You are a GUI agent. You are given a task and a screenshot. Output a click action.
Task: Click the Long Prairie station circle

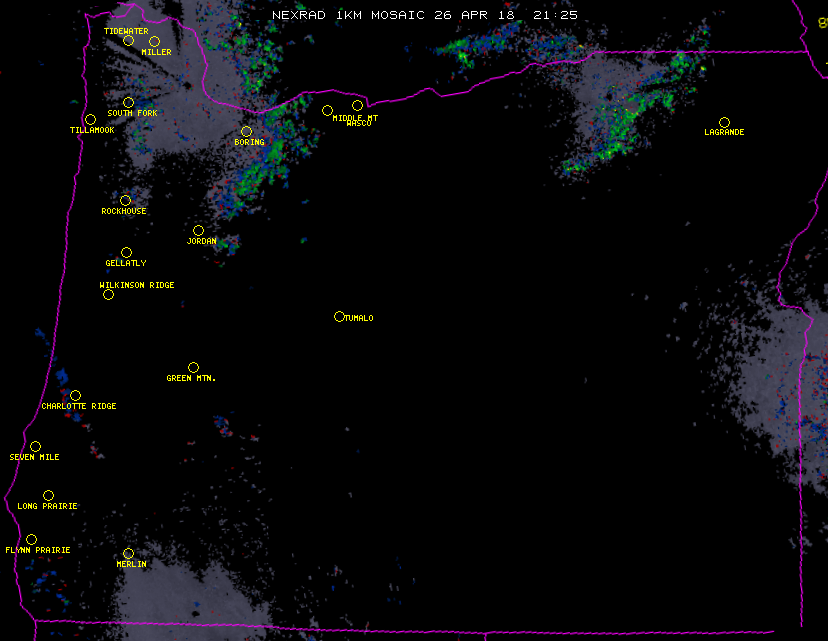point(48,495)
